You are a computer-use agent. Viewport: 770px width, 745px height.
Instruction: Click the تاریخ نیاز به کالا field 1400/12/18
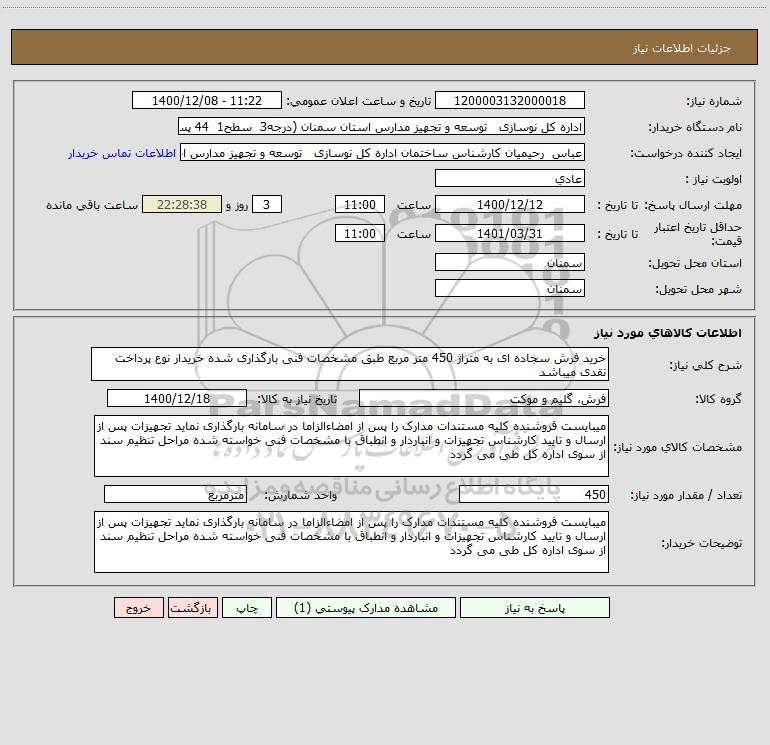177,398
